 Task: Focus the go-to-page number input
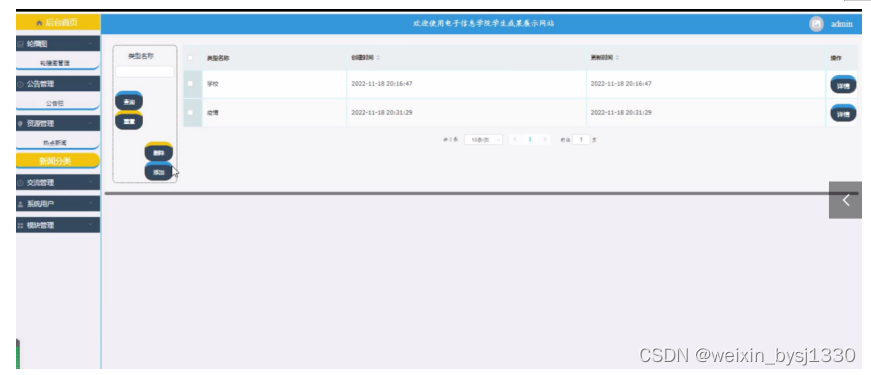(x=581, y=139)
